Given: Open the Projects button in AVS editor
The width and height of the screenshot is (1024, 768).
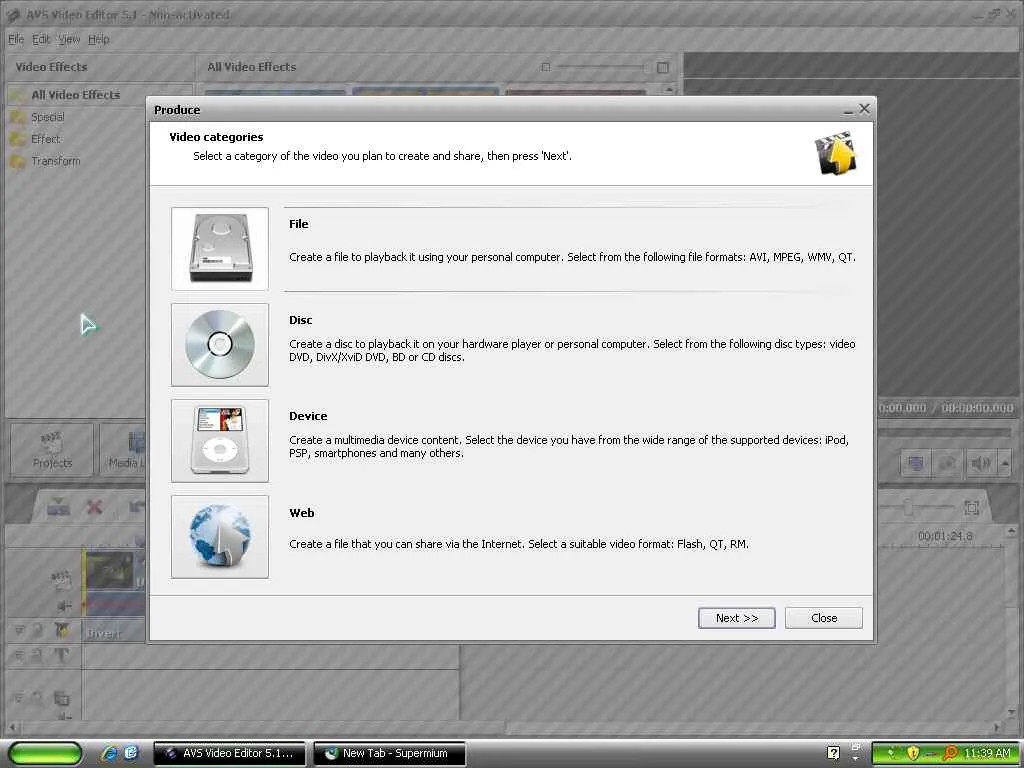Looking at the screenshot, I should coord(52,450).
